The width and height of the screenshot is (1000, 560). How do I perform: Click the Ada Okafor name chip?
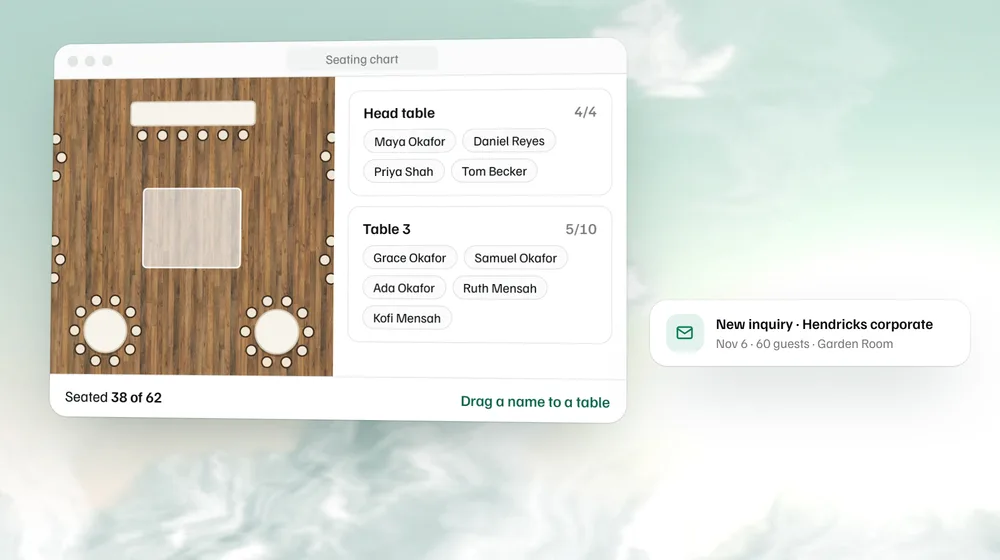tap(404, 288)
